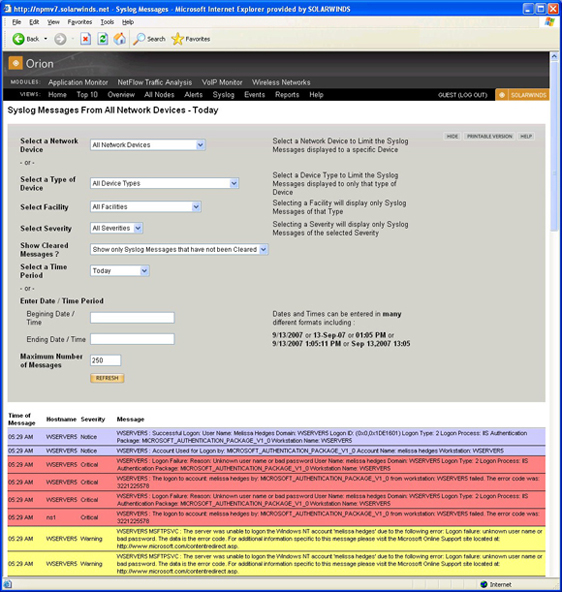The height and width of the screenshot is (592, 562).
Task: Click the Windows flag logo
Action: click(x=549, y=22)
